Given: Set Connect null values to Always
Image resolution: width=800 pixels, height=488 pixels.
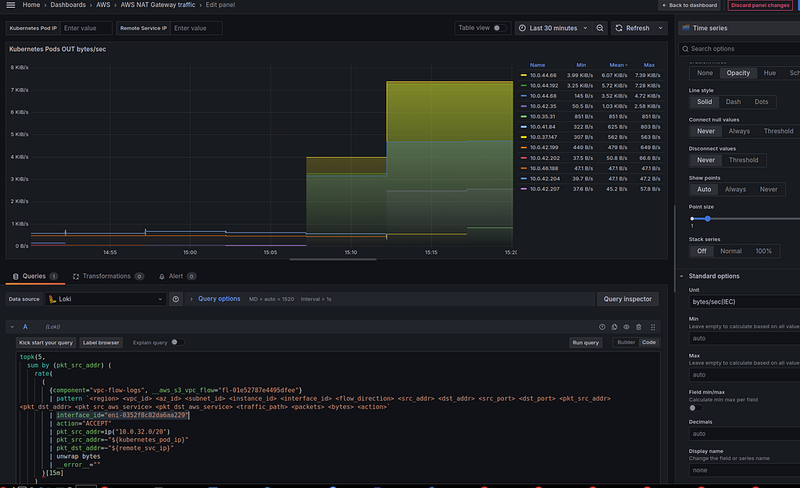Looking at the screenshot, I should point(739,131).
